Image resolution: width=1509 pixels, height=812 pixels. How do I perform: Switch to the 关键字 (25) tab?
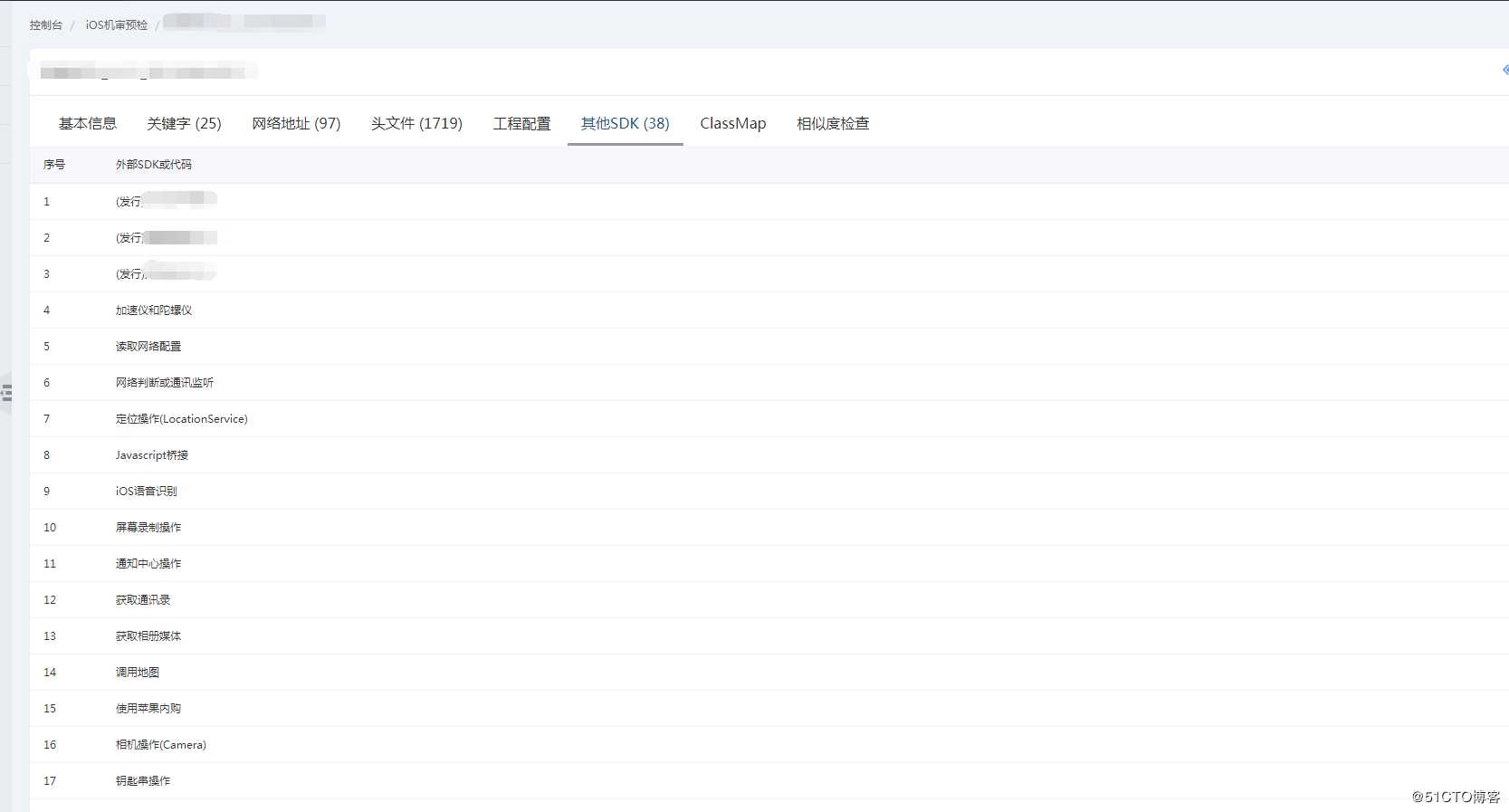click(184, 123)
